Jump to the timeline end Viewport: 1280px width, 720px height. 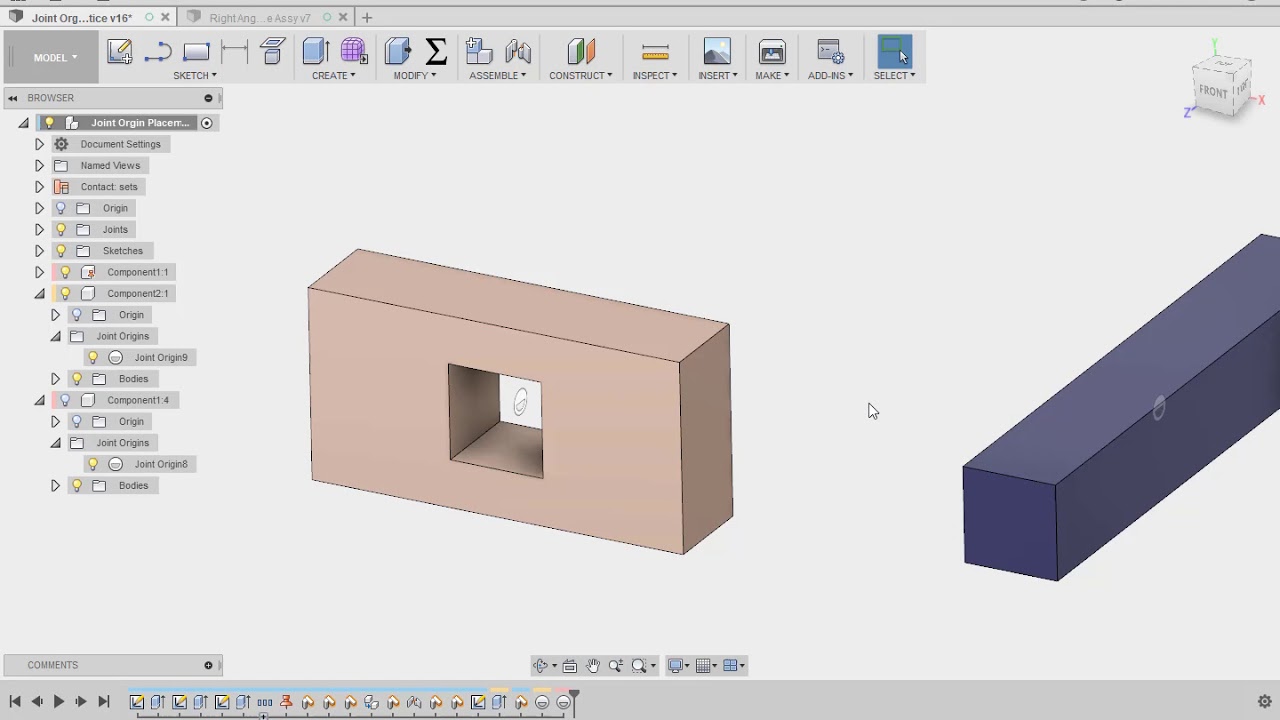[x=103, y=702]
